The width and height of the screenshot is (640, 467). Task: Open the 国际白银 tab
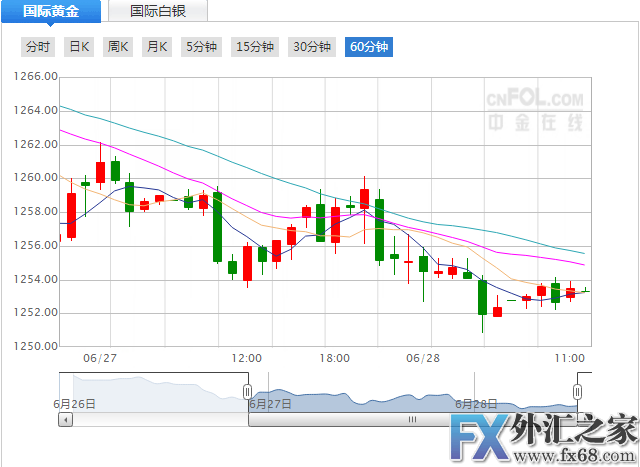tap(158, 12)
